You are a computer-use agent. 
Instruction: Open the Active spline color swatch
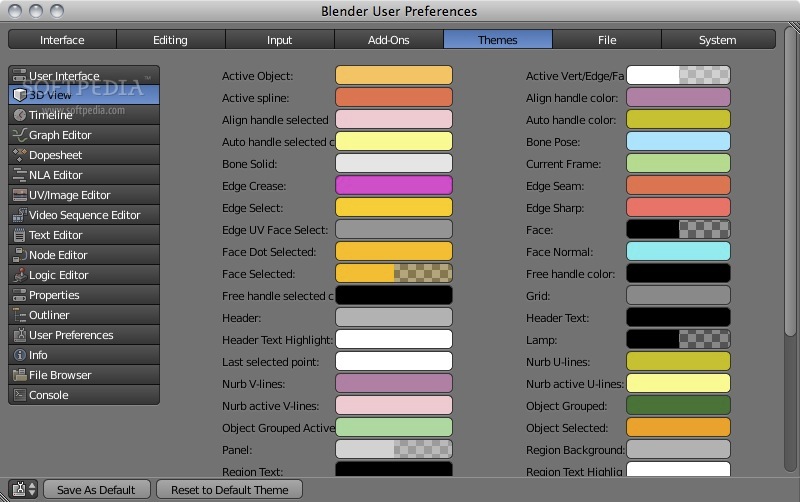point(394,97)
